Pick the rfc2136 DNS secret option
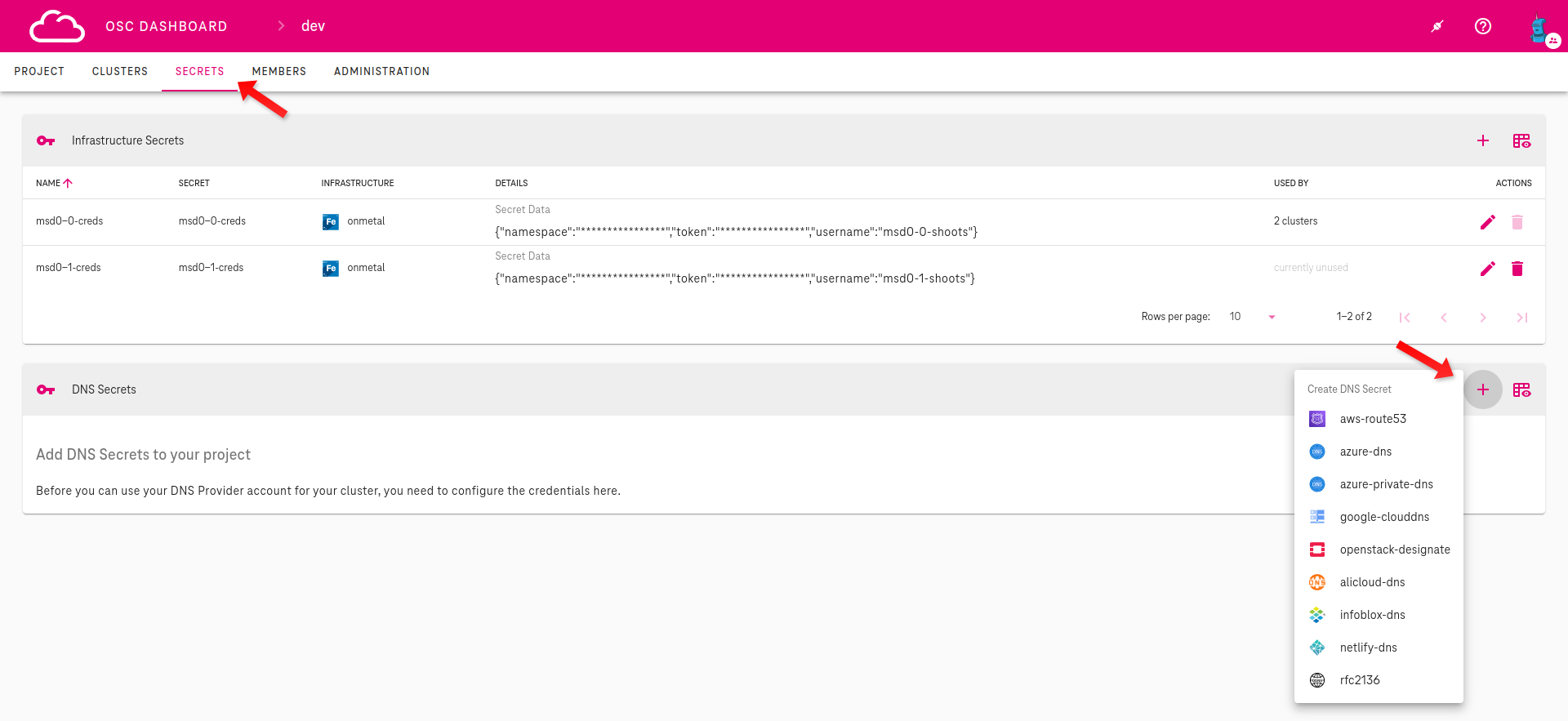This screenshot has height=721, width=1568. click(1360, 680)
